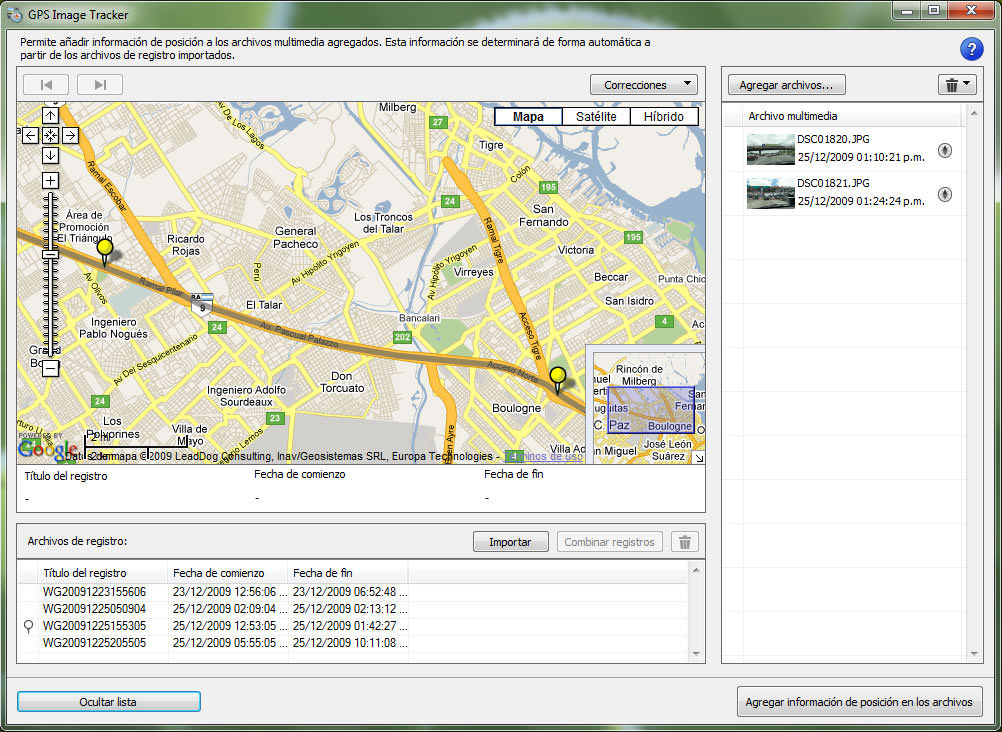Open the blue help question mark
The height and width of the screenshot is (732, 1002).
971,49
